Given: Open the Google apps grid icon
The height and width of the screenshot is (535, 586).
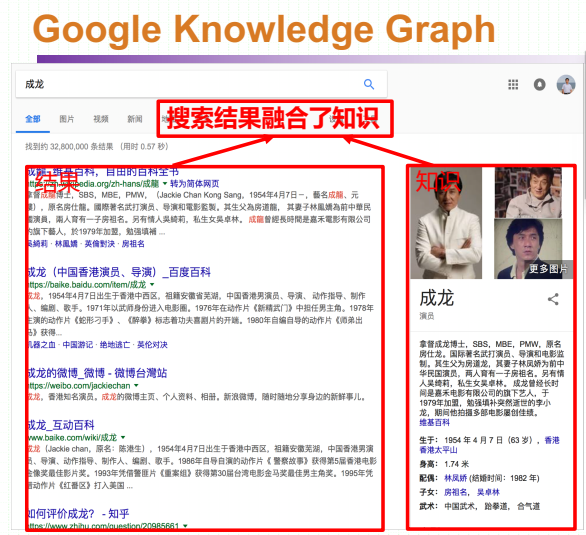Looking at the screenshot, I should [x=513, y=85].
